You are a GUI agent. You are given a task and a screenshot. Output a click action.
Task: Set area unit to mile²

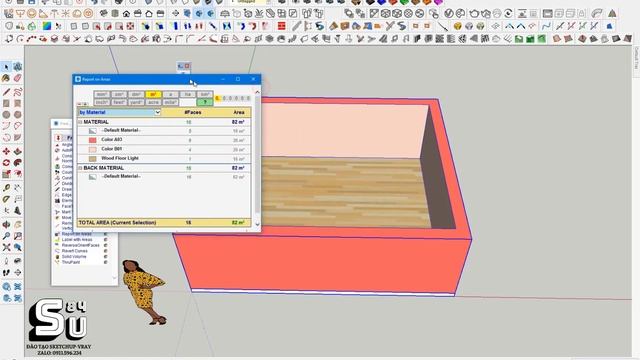coord(170,102)
